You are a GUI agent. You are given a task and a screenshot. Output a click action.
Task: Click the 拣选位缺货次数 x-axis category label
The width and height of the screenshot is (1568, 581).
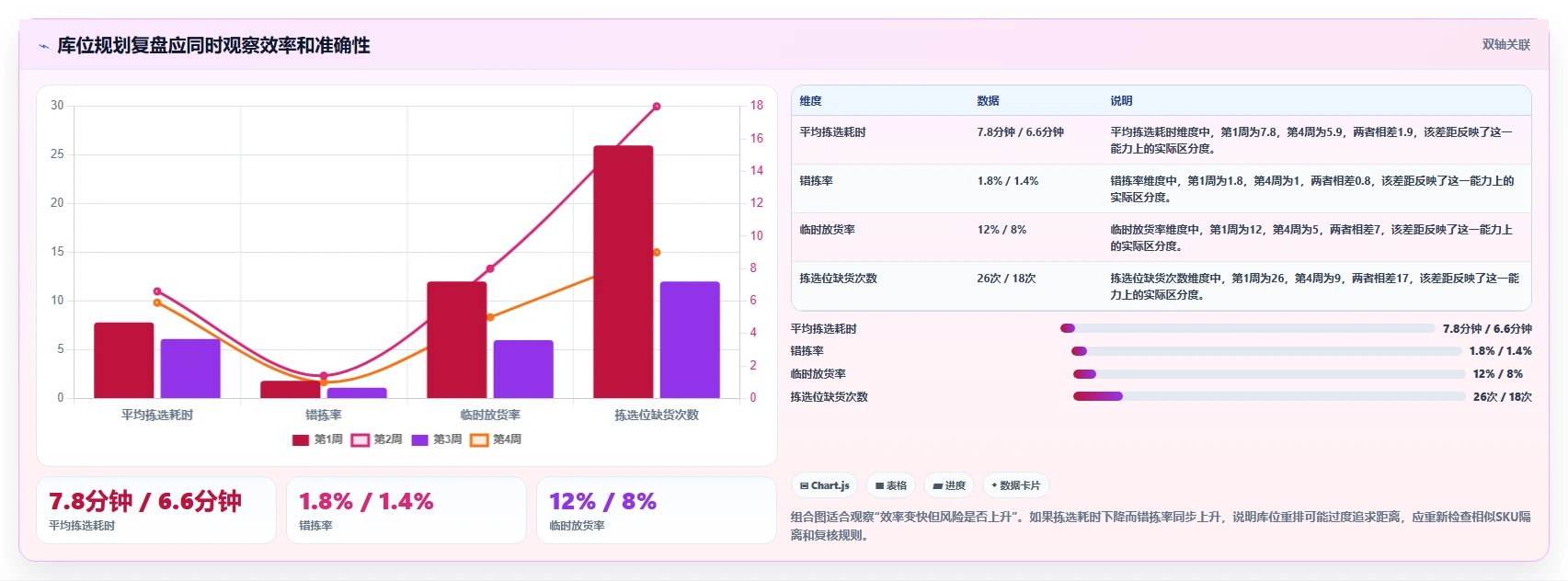[657, 416]
